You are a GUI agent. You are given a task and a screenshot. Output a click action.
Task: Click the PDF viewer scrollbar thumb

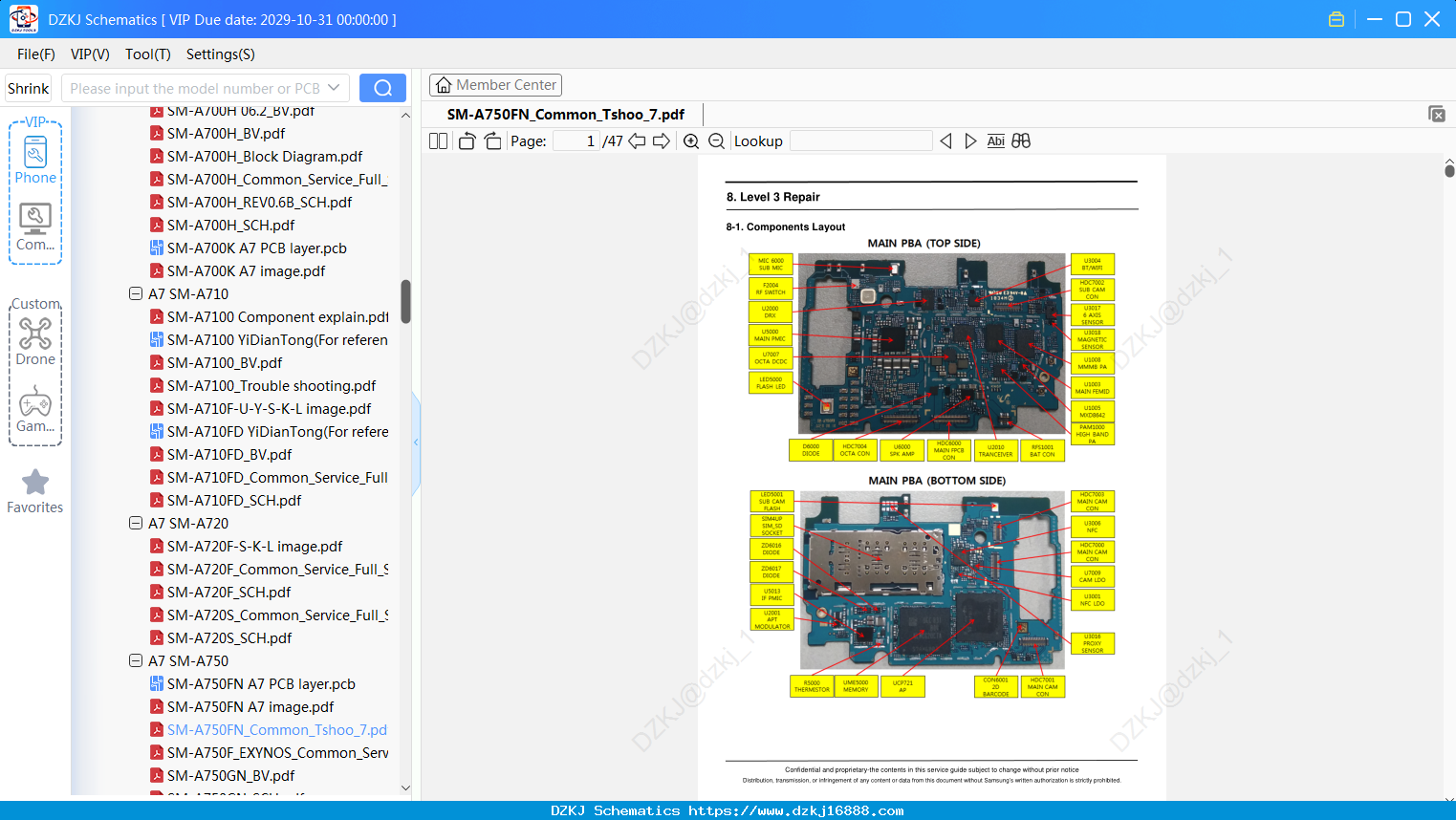1449,170
